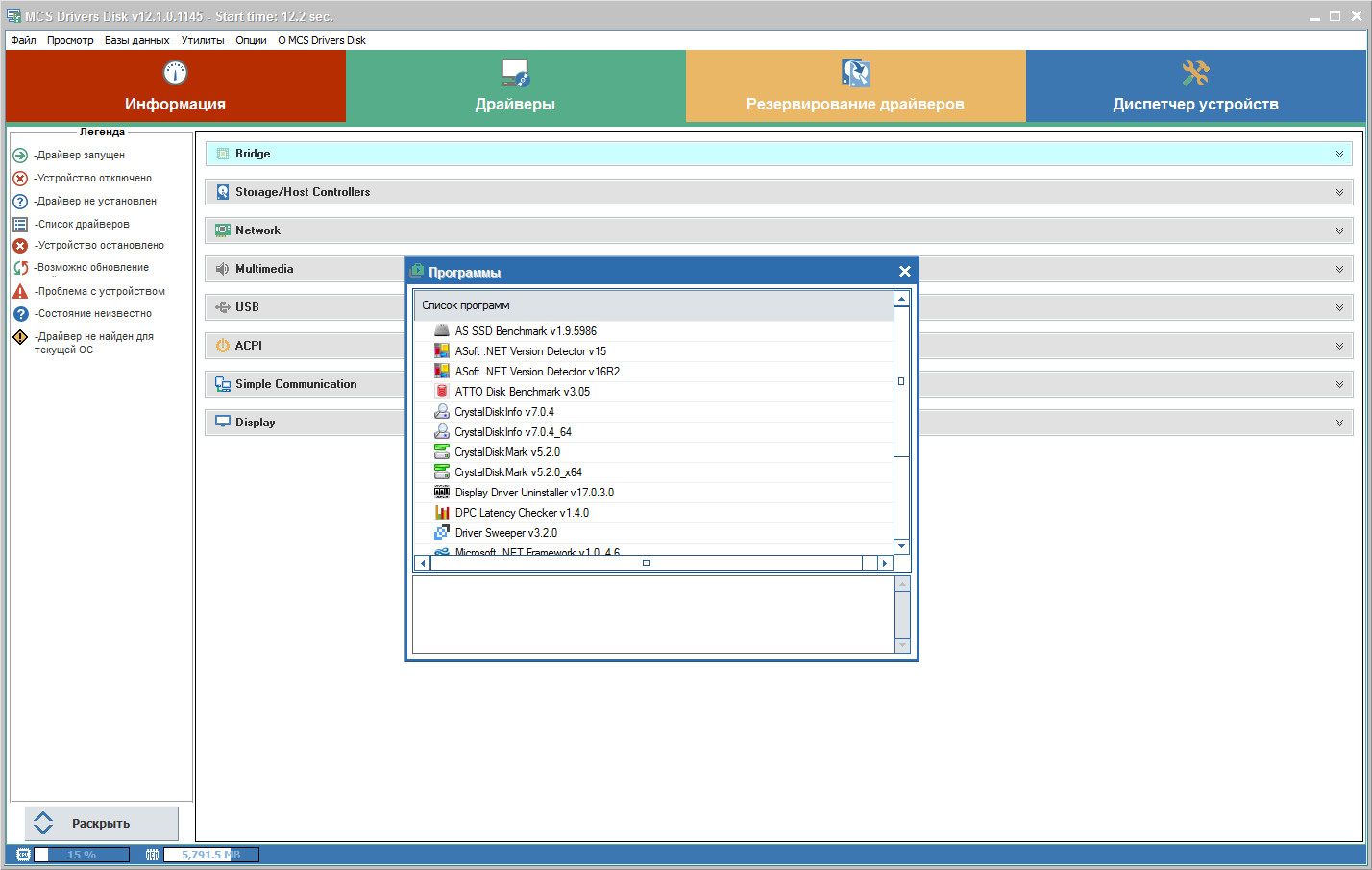Image resolution: width=1372 pixels, height=870 pixels.
Task: Open the Утилиты menu
Action: [203, 40]
